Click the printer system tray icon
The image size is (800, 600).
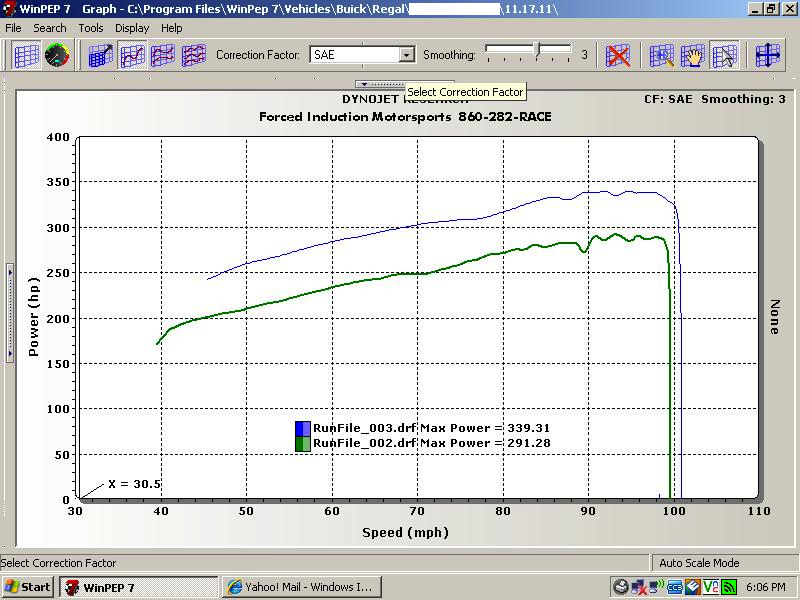pyautogui.click(x=620, y=587)
